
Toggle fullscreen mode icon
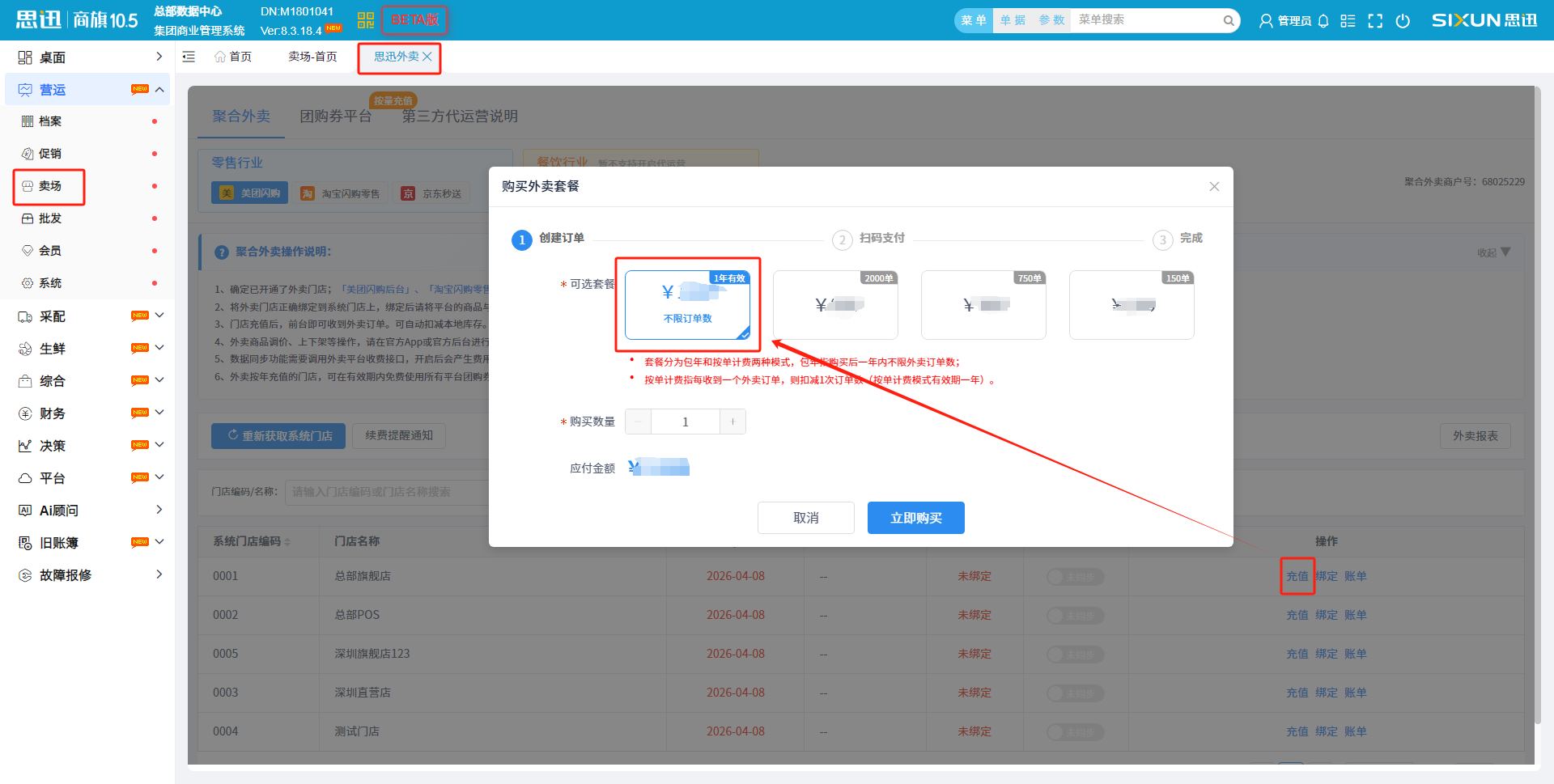(x=1375, y=21)
